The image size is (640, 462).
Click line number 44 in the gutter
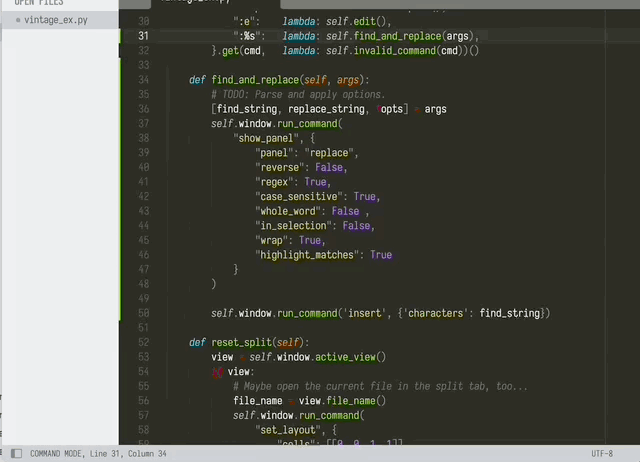(x=143, y=225)
